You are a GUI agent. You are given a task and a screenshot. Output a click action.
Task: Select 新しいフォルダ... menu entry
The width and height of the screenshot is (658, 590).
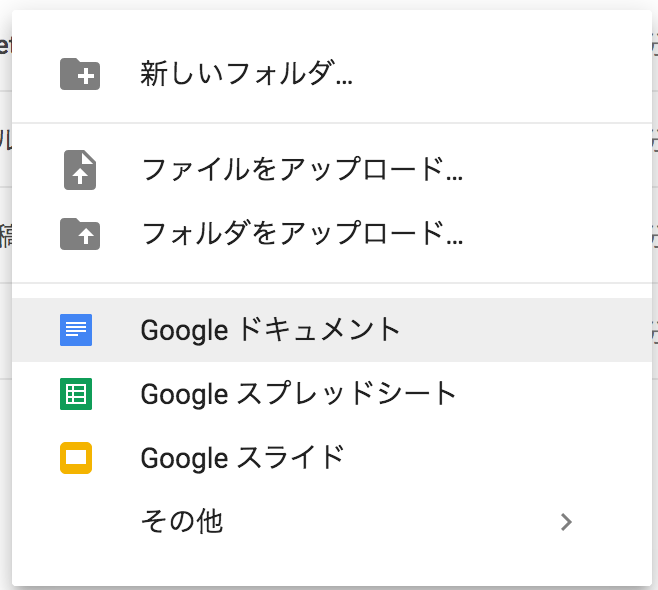pos(332,74)
